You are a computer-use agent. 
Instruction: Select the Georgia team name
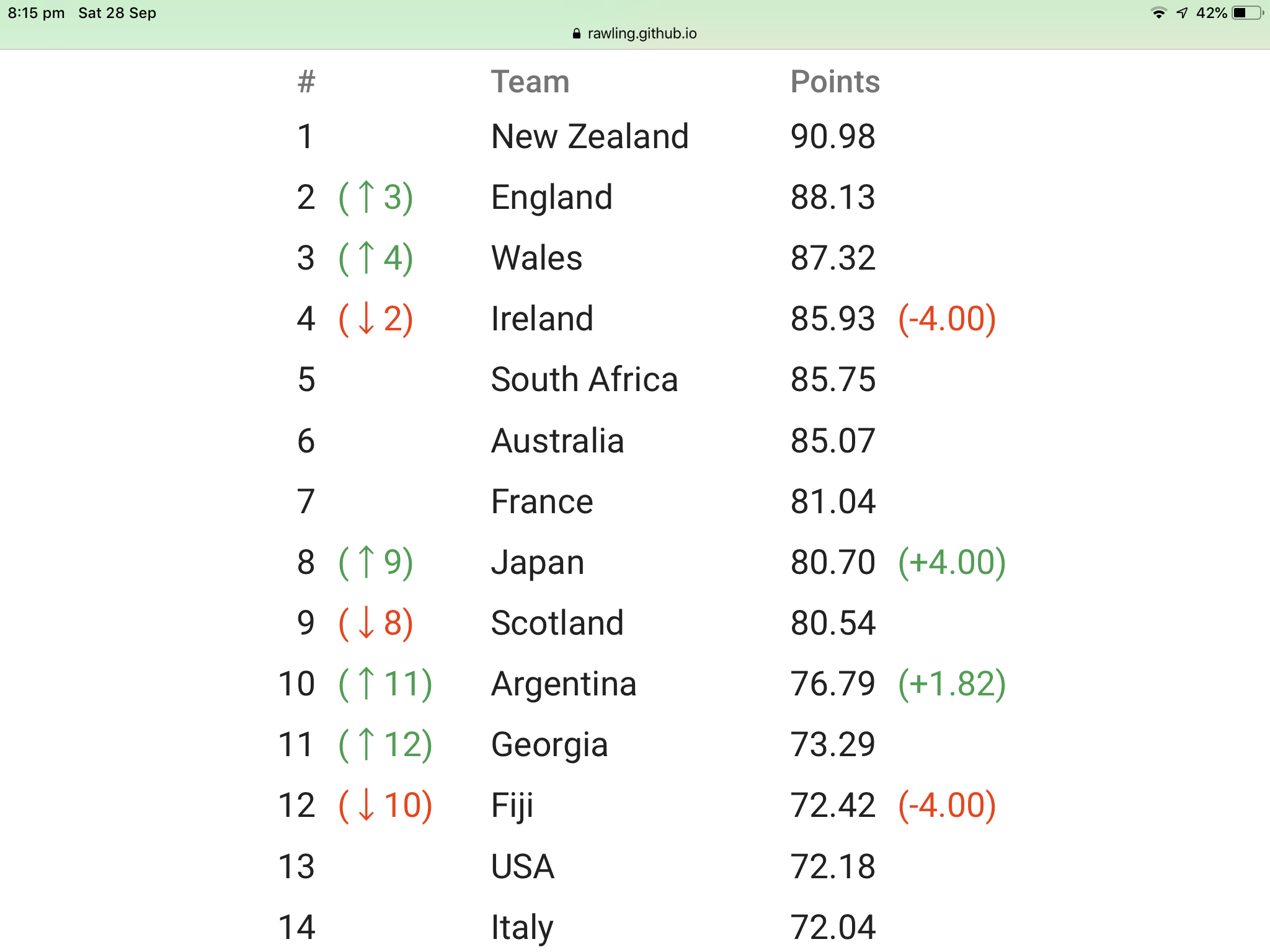[x=549, y=744]
